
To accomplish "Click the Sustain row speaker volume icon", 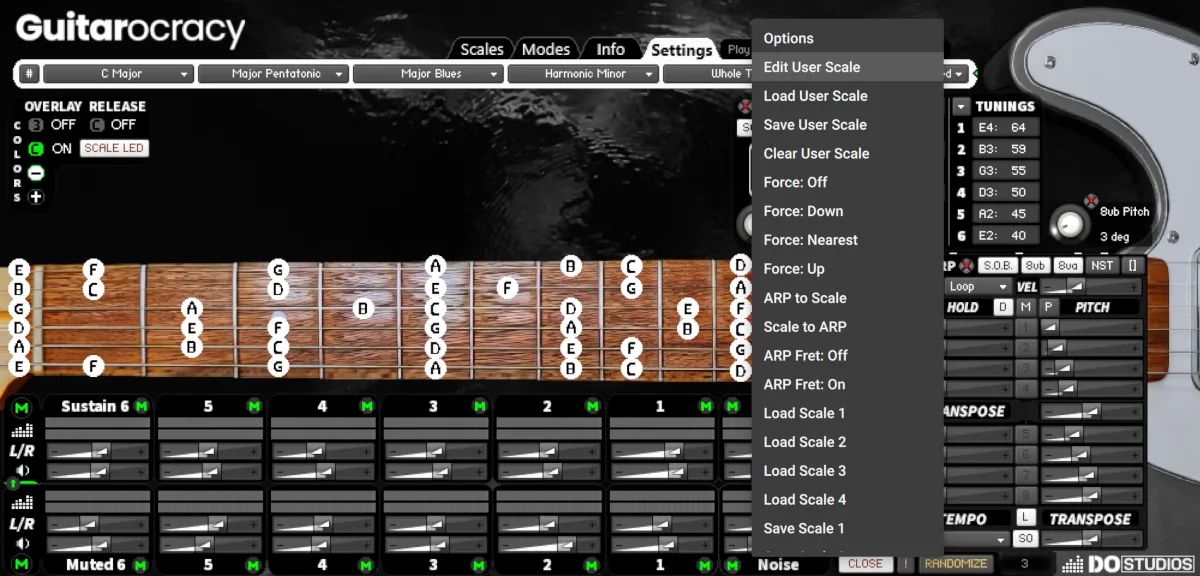I will pos(22,470).
